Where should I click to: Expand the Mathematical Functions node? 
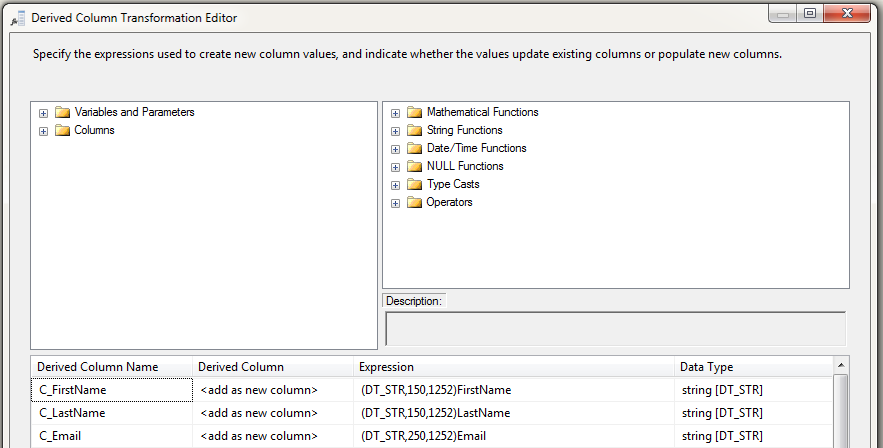point(396,113)
